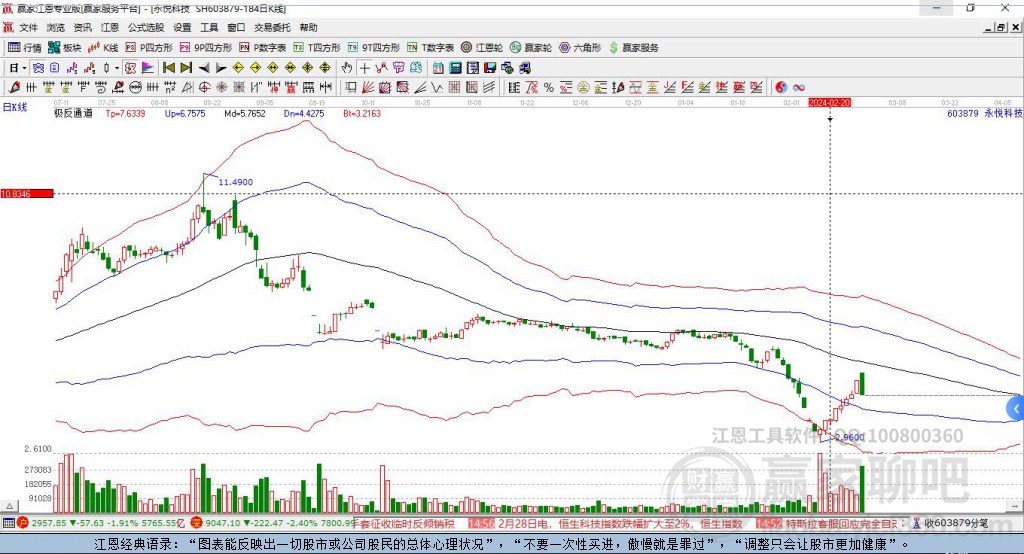Viewport: 1024px width, 554px height.
Task: Expand the side panel with blue chevron
Action: [x=1016, y=409]
